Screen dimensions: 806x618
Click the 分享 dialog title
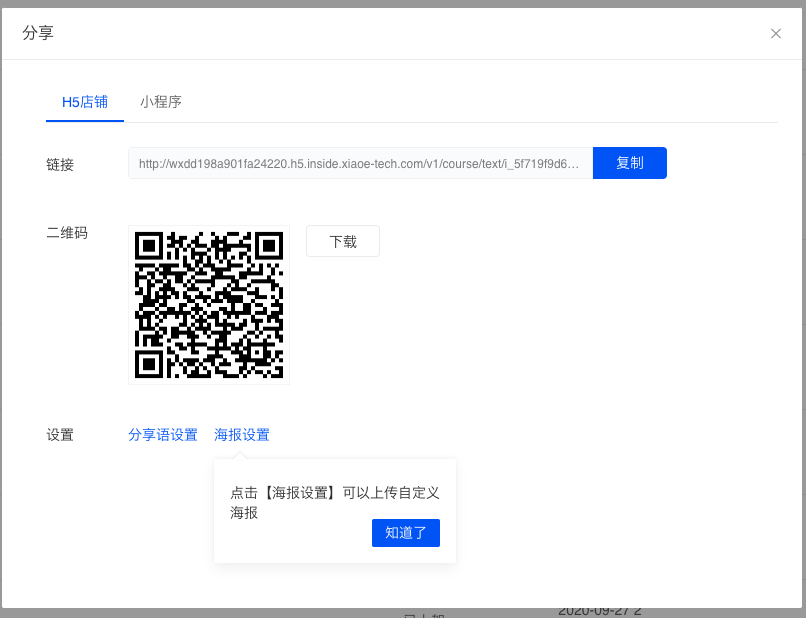(38, 33)
